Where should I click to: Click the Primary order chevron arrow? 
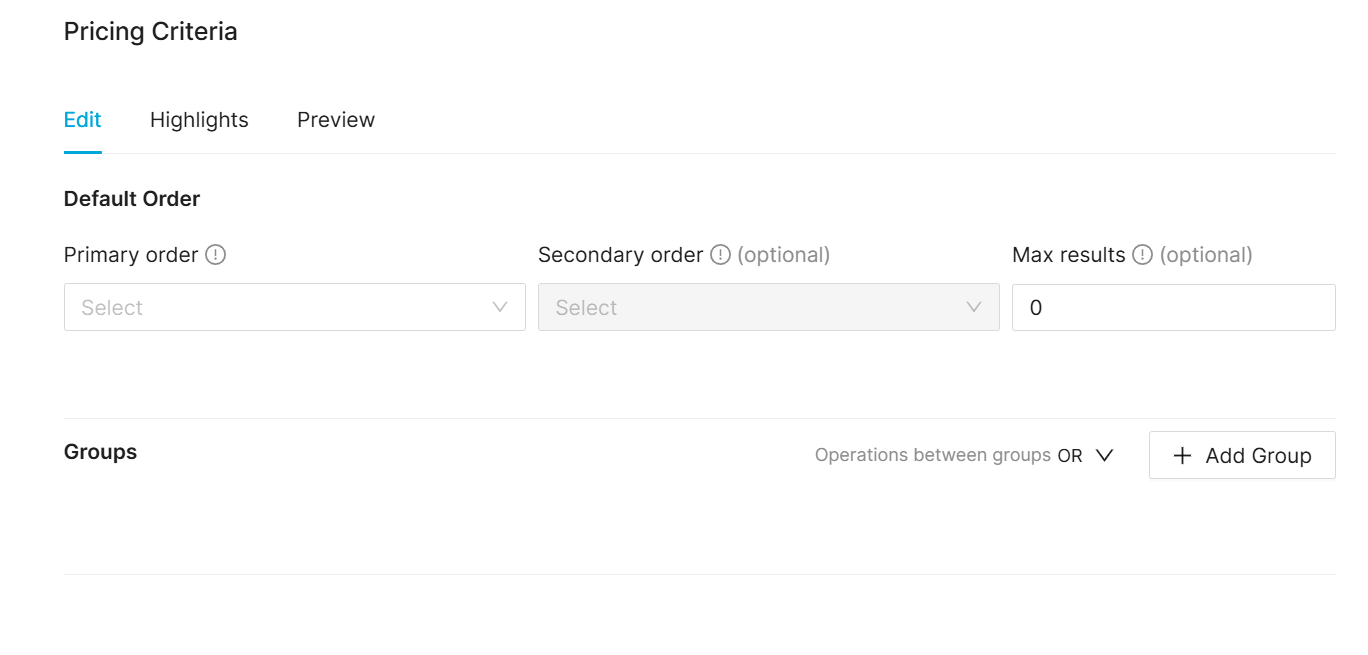click(500, 307)
